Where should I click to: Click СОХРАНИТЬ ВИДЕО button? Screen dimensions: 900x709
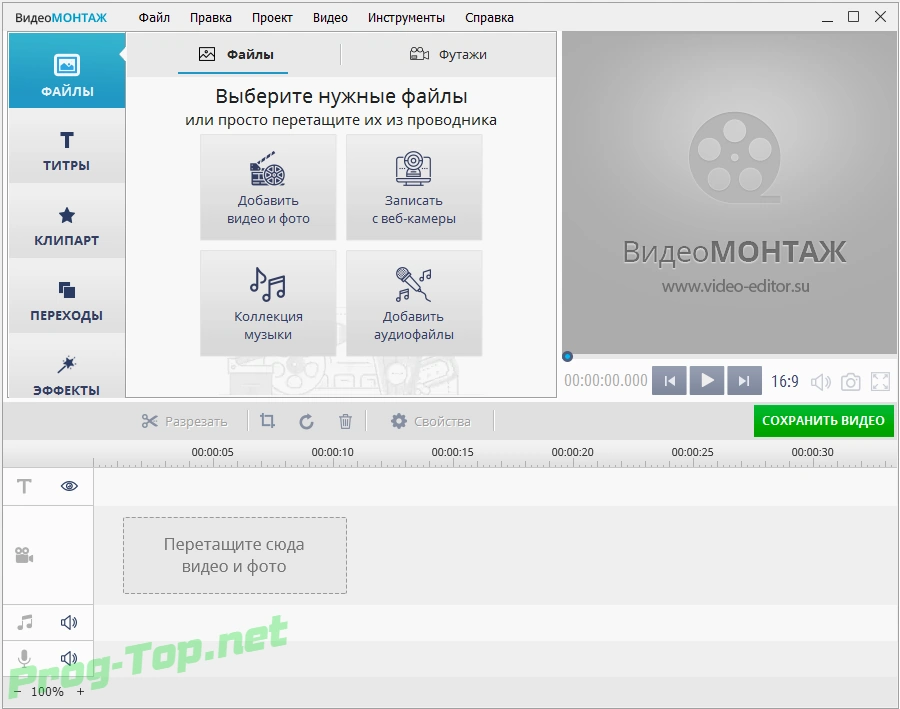pos(824,421)
